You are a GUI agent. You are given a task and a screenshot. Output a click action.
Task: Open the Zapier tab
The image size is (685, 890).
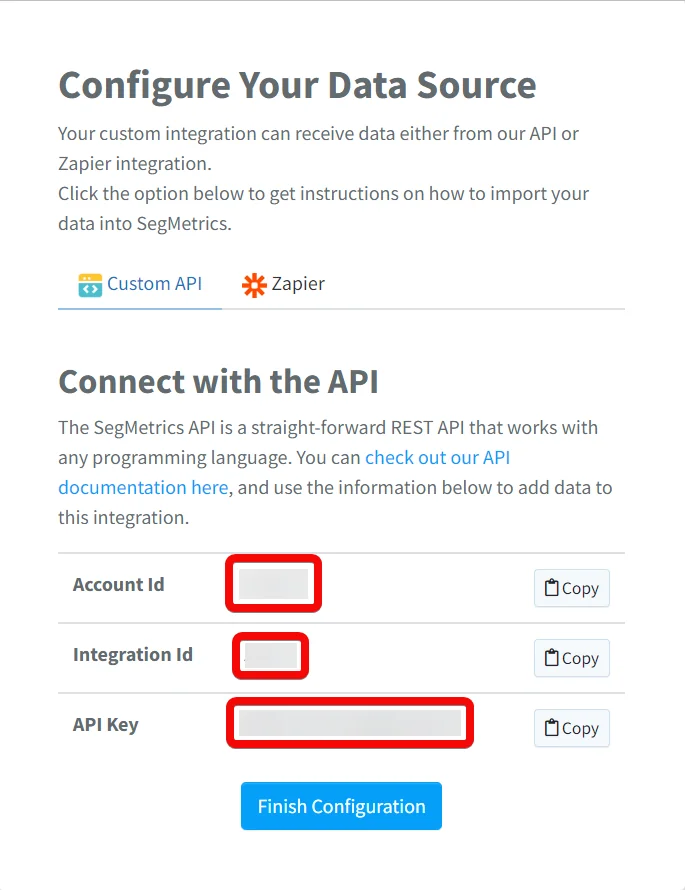(283, 284)
